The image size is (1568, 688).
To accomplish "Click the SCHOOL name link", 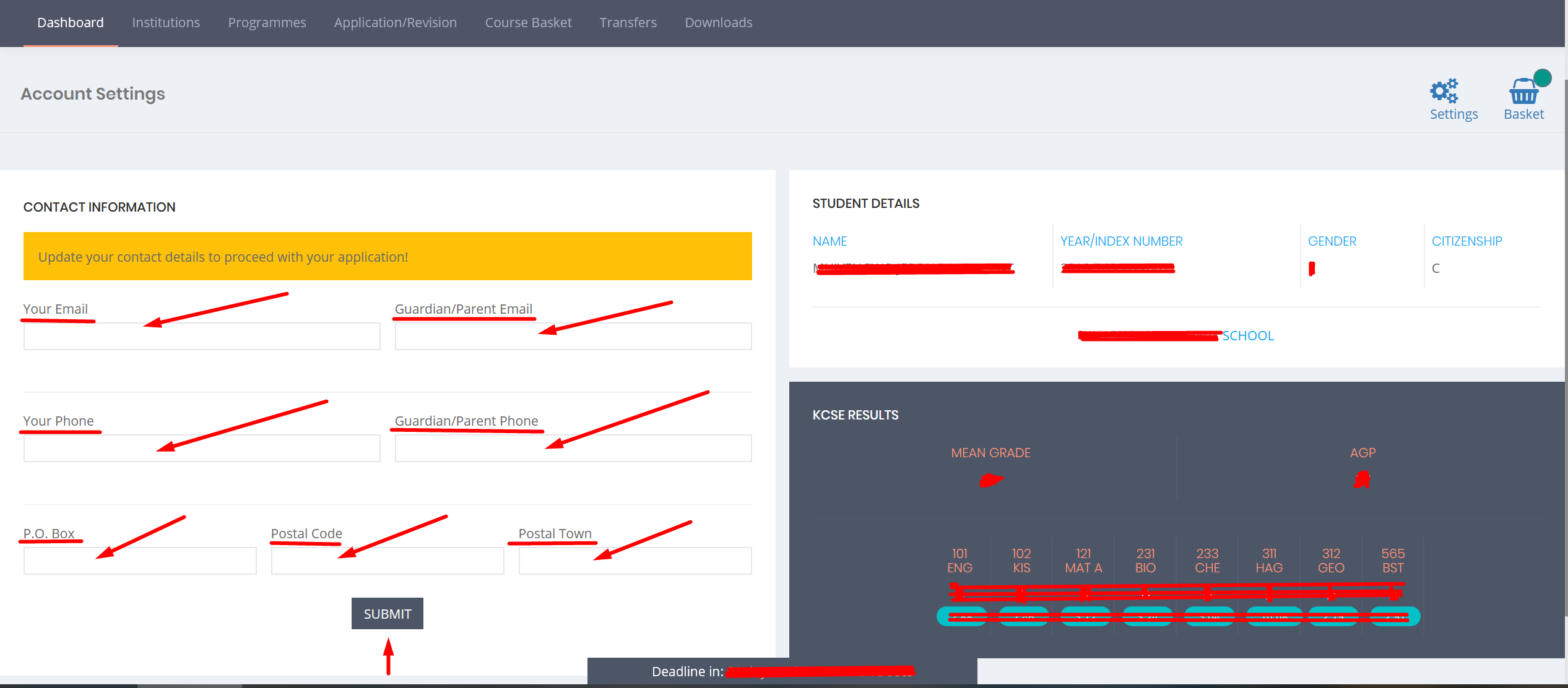I will 1247,336.
